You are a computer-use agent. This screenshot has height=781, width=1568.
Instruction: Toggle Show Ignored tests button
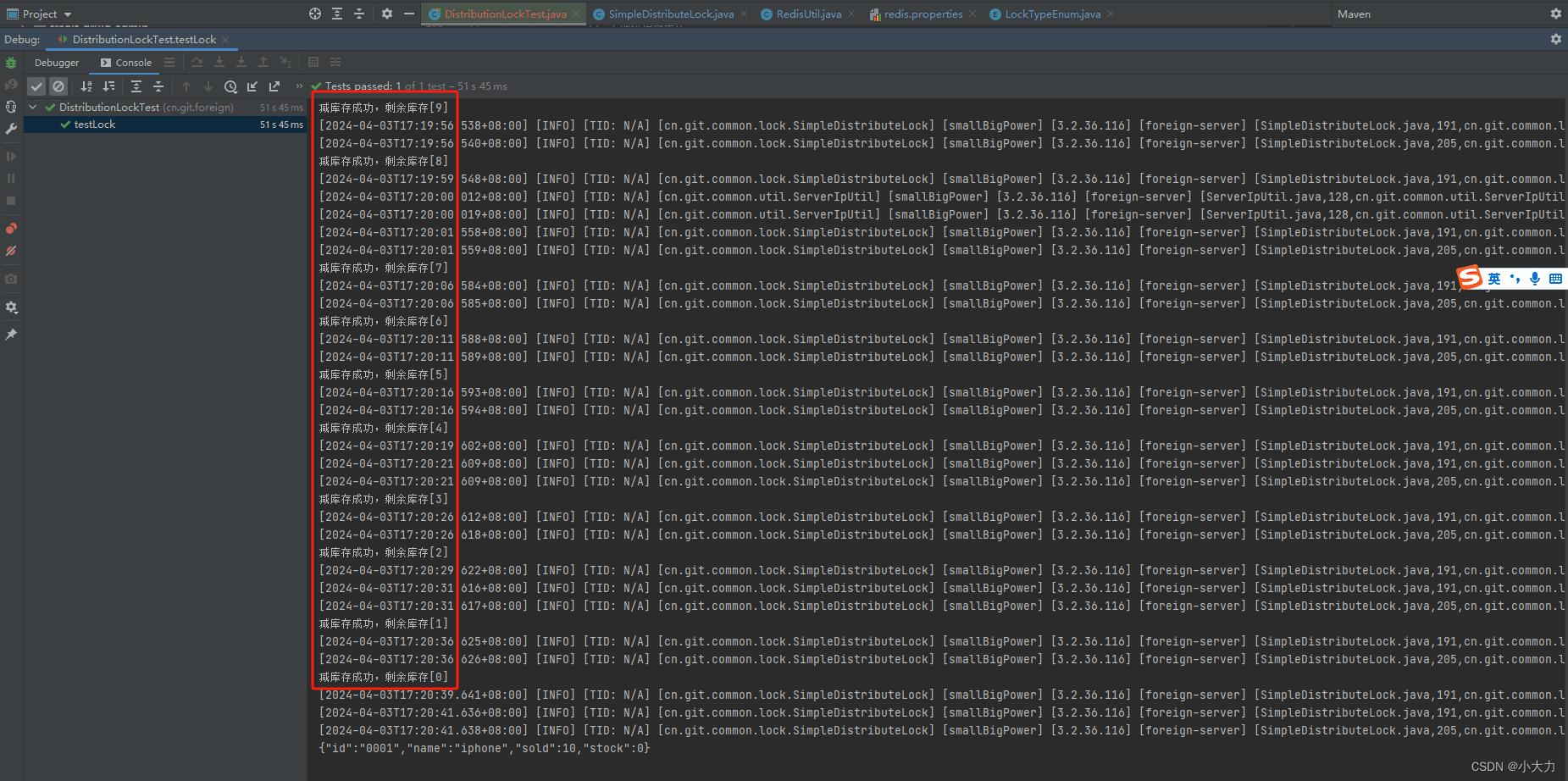click(58, 86)
